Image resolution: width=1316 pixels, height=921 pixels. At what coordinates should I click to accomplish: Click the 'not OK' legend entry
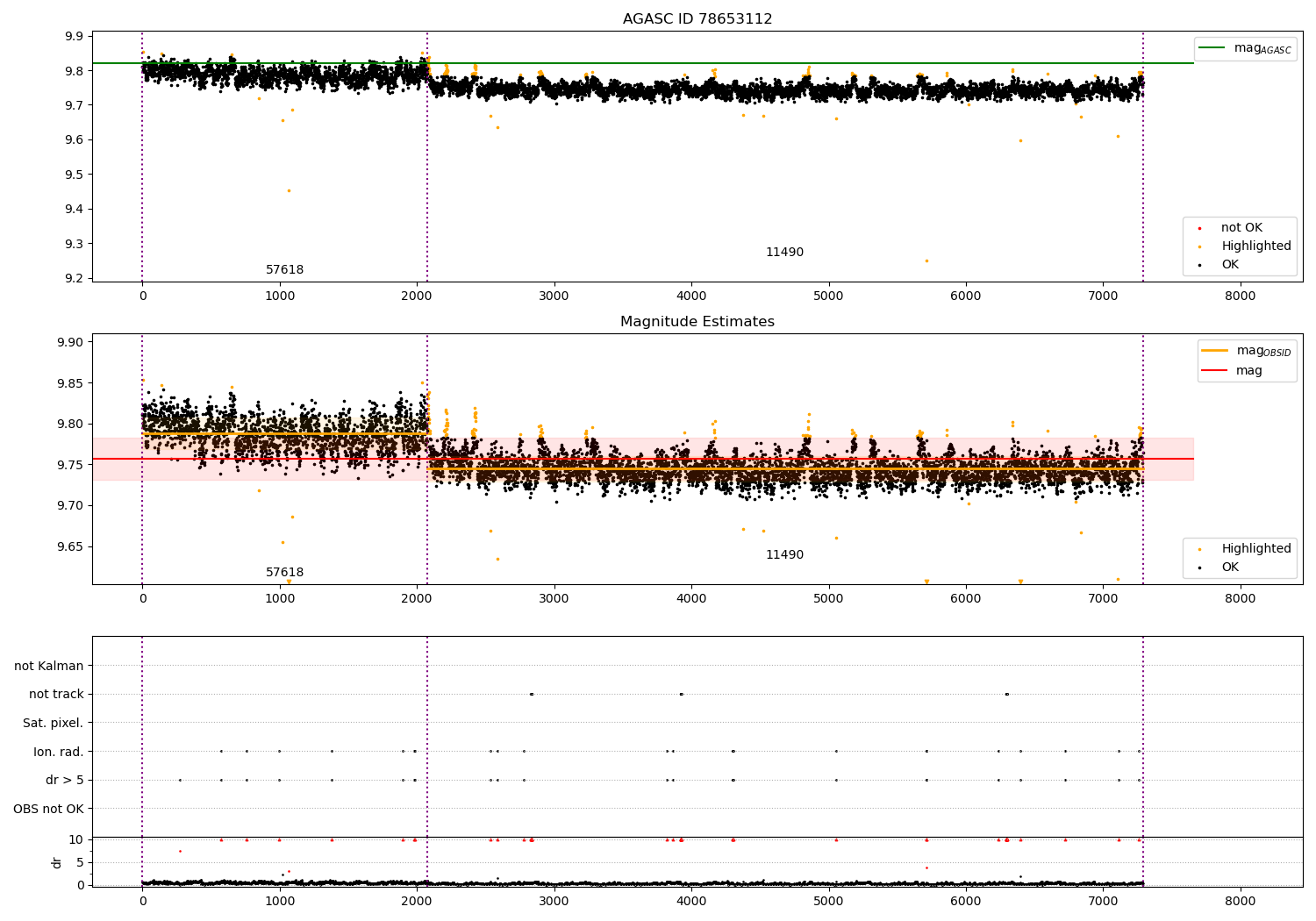[x=1241, y=228]
